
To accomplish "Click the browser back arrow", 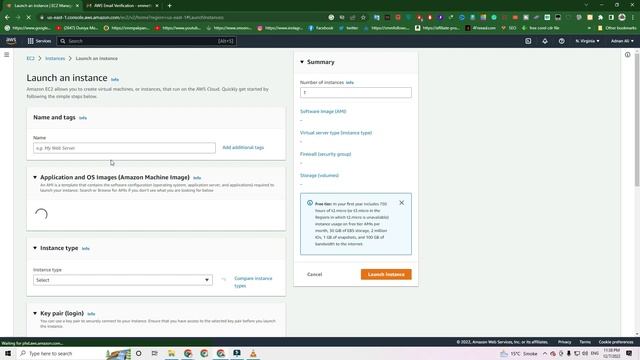I will click(x=7, y=18).
